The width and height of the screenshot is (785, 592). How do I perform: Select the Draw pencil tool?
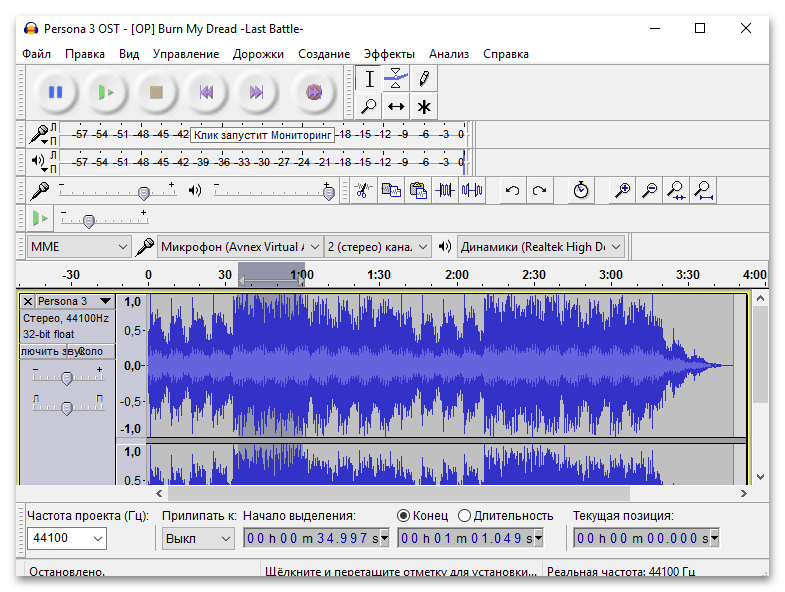tap(424, 79)
